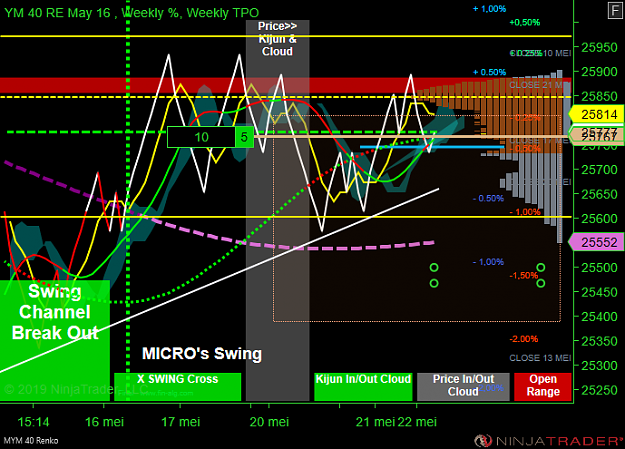Click the 25700 price axis label
Screen dimensions: 625x449
pos(599,170)
